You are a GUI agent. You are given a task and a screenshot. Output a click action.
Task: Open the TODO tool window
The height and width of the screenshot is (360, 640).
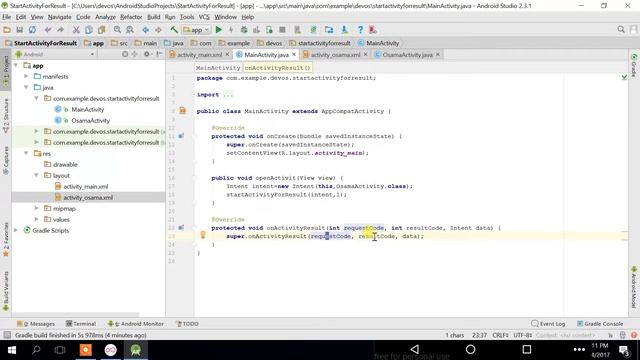point(187,324)
